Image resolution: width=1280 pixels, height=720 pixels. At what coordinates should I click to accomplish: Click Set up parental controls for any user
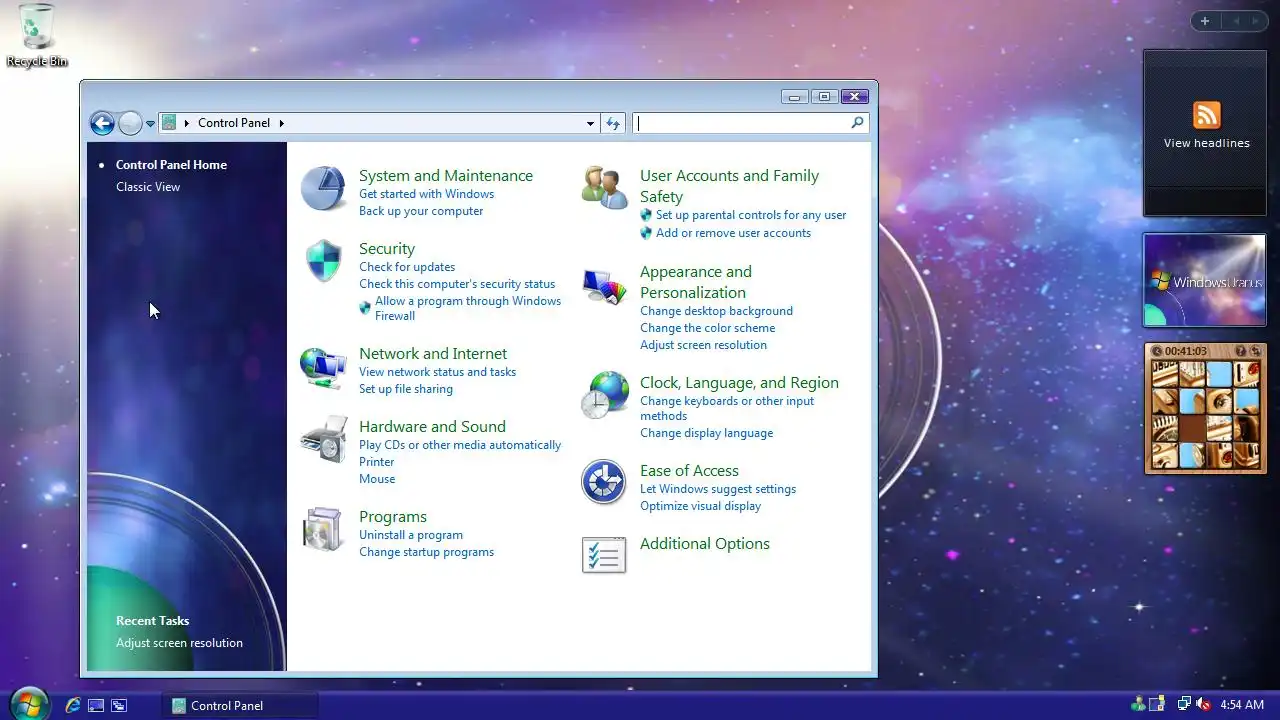(751, 215)
